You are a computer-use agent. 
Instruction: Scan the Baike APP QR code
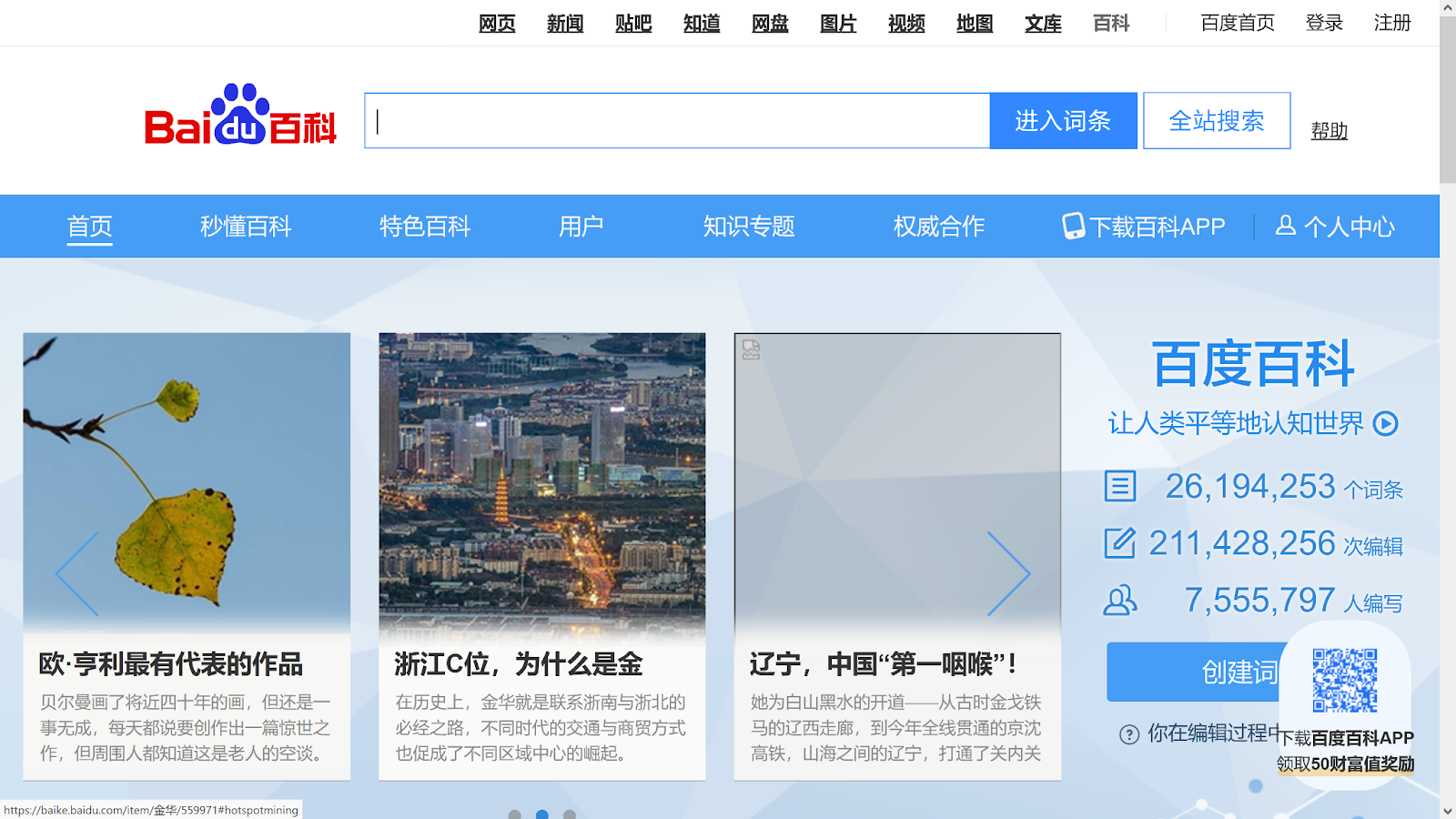click(x=1345, y=680)
